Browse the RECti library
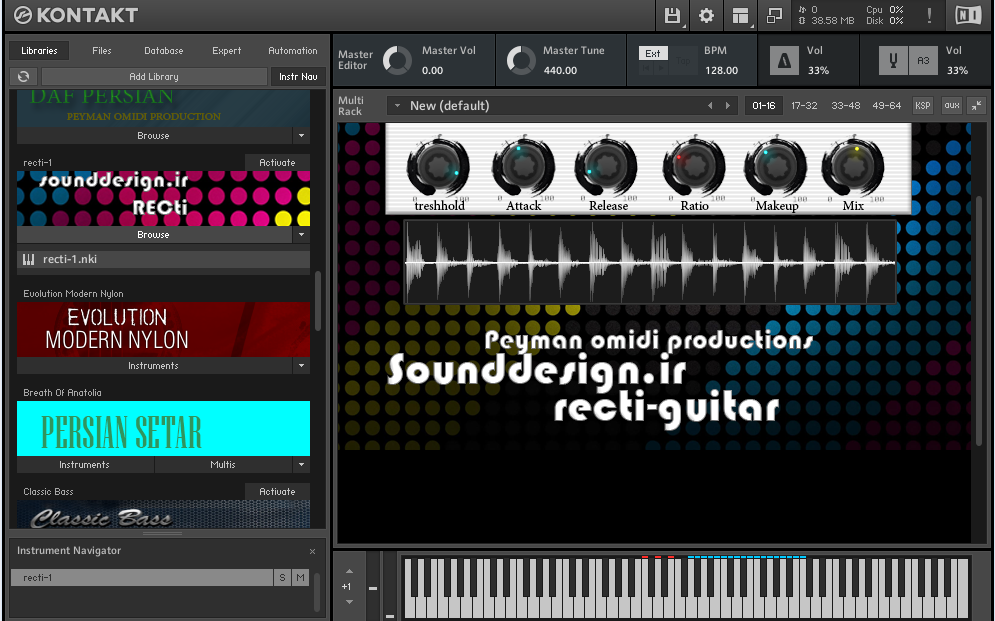 coord(154,235)
